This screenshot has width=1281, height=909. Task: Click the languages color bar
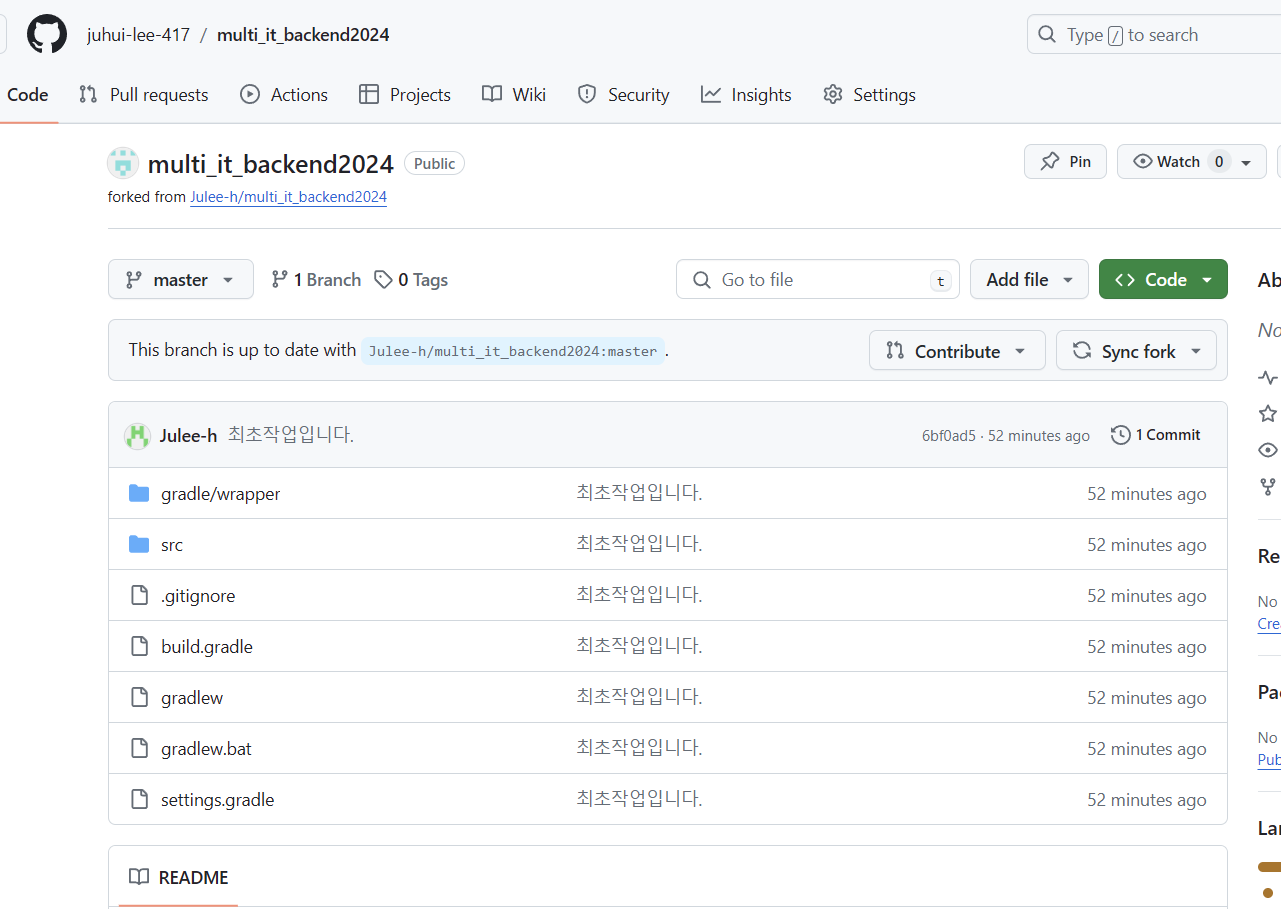[1269, 867]
